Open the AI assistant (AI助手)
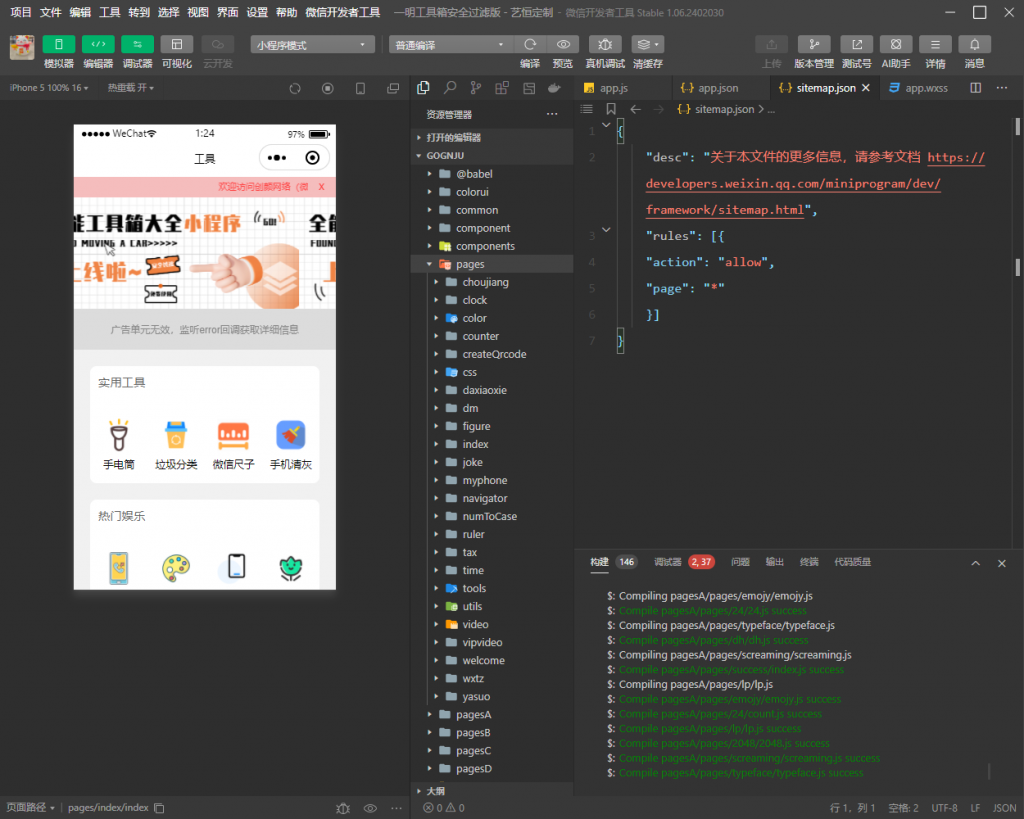 pyautogui.click(x=896, y=44)
